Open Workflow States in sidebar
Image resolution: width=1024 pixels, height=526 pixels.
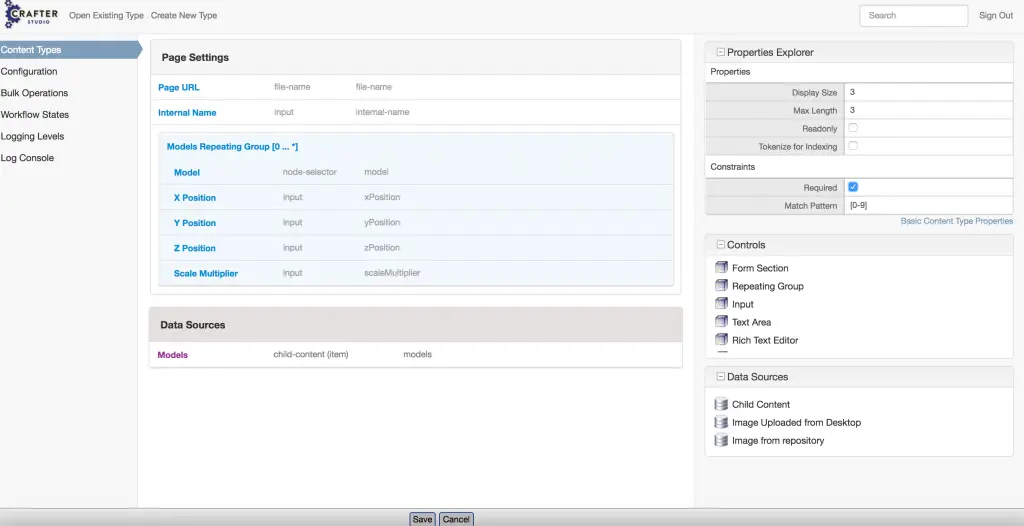[35, 115]
